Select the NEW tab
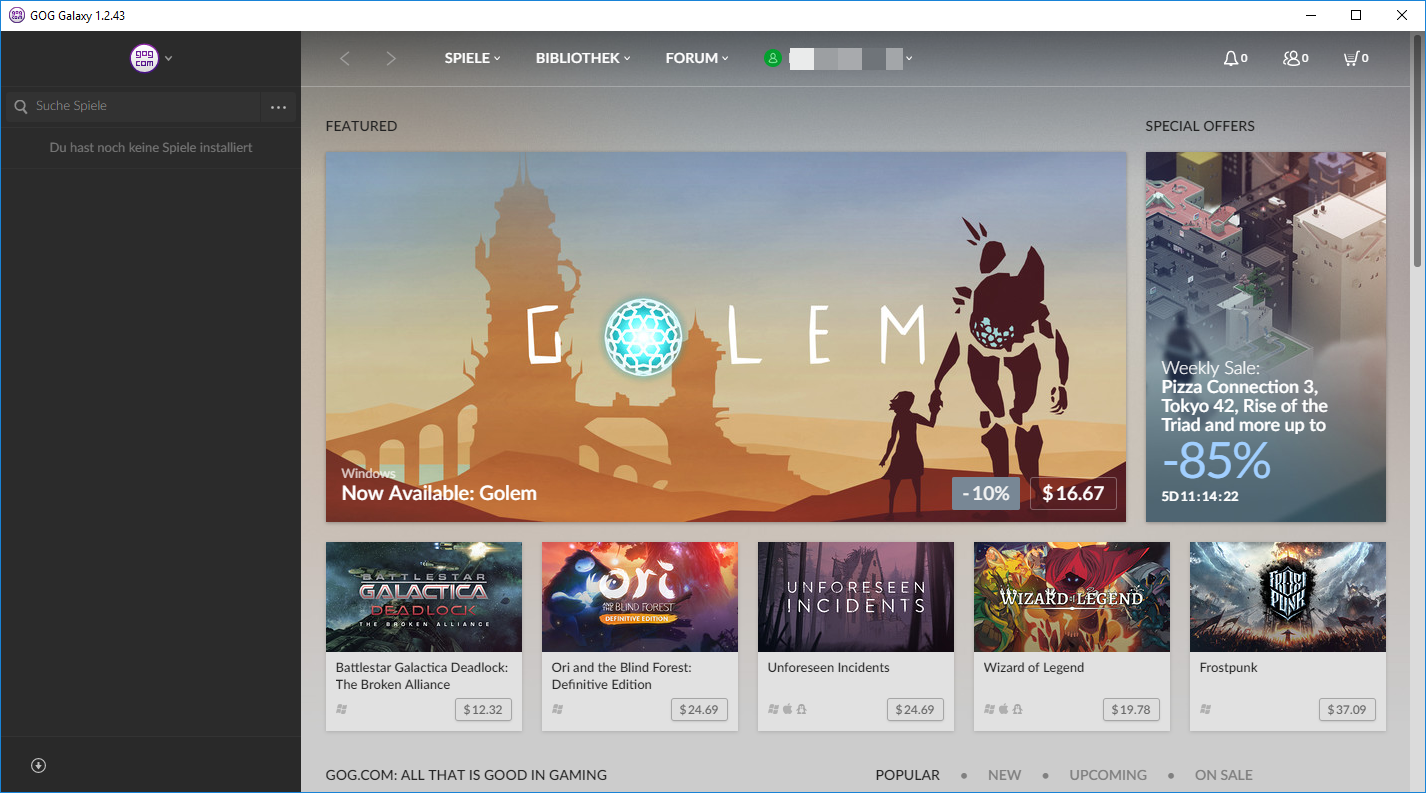Screen dimensions: 1426x793 tap(1005, 775)
